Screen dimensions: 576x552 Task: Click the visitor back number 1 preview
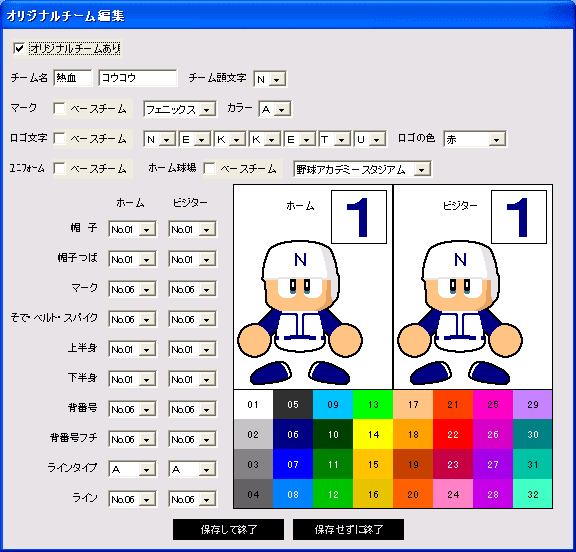(x=519, y=217)
